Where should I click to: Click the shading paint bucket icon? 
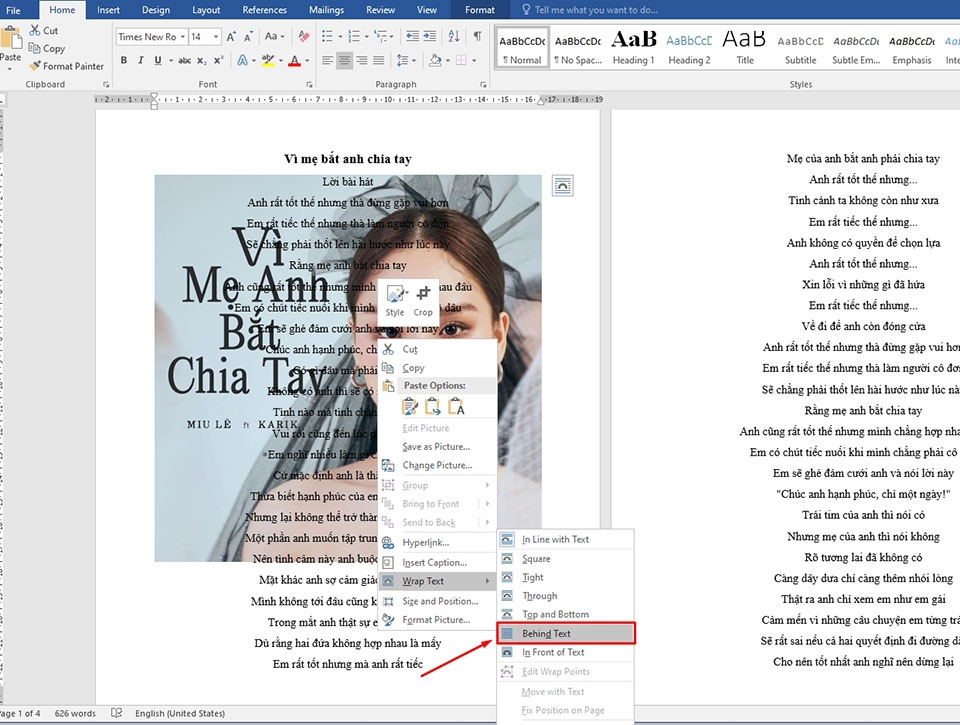(435, 60)
